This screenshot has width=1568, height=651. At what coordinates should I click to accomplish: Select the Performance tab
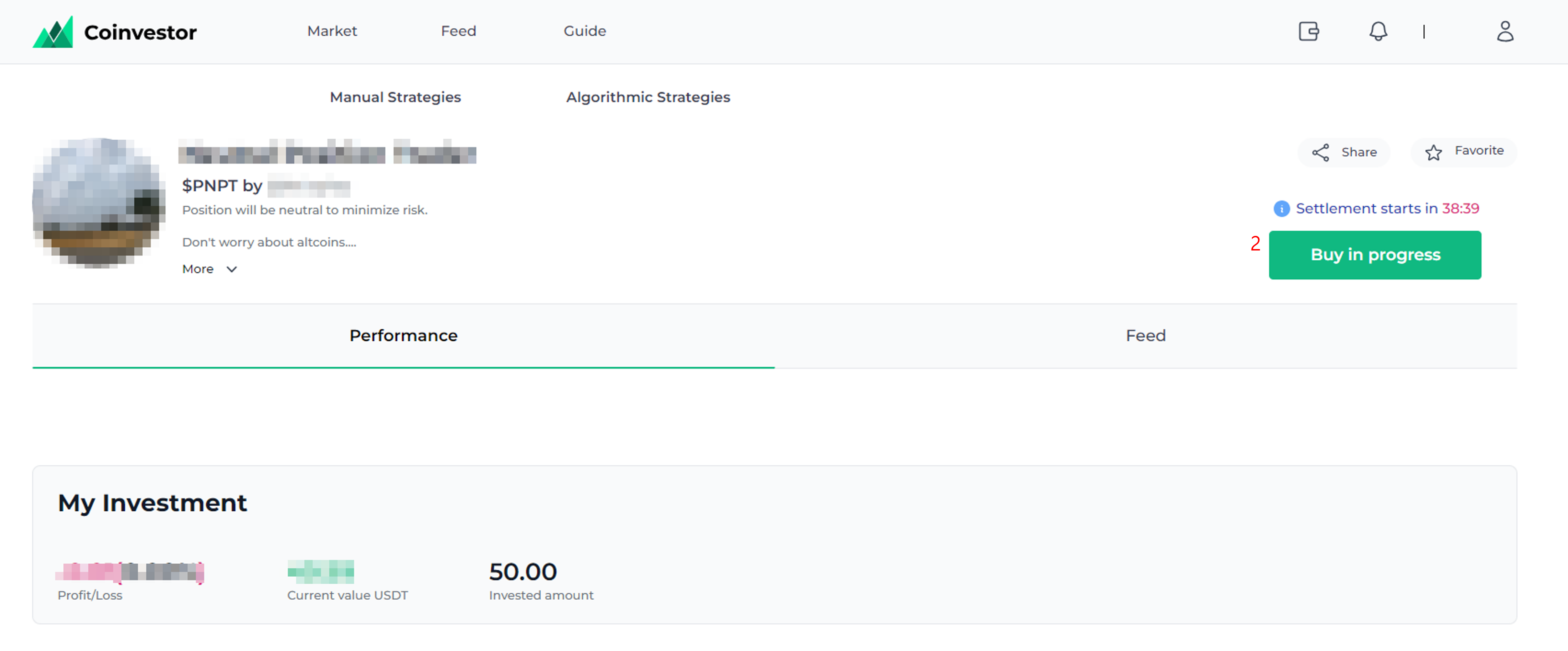(403, 336)
